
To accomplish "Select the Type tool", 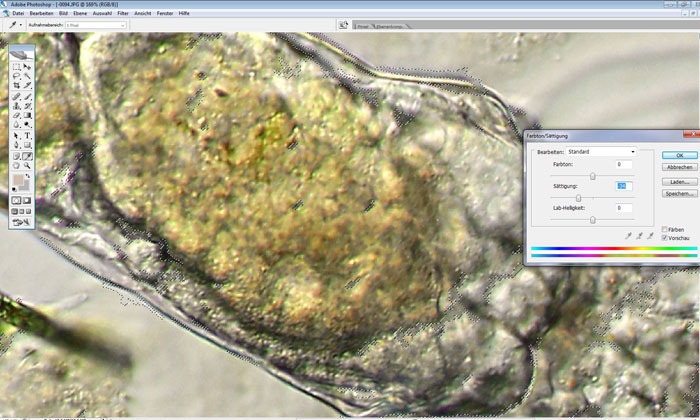I will click(28, 136).
